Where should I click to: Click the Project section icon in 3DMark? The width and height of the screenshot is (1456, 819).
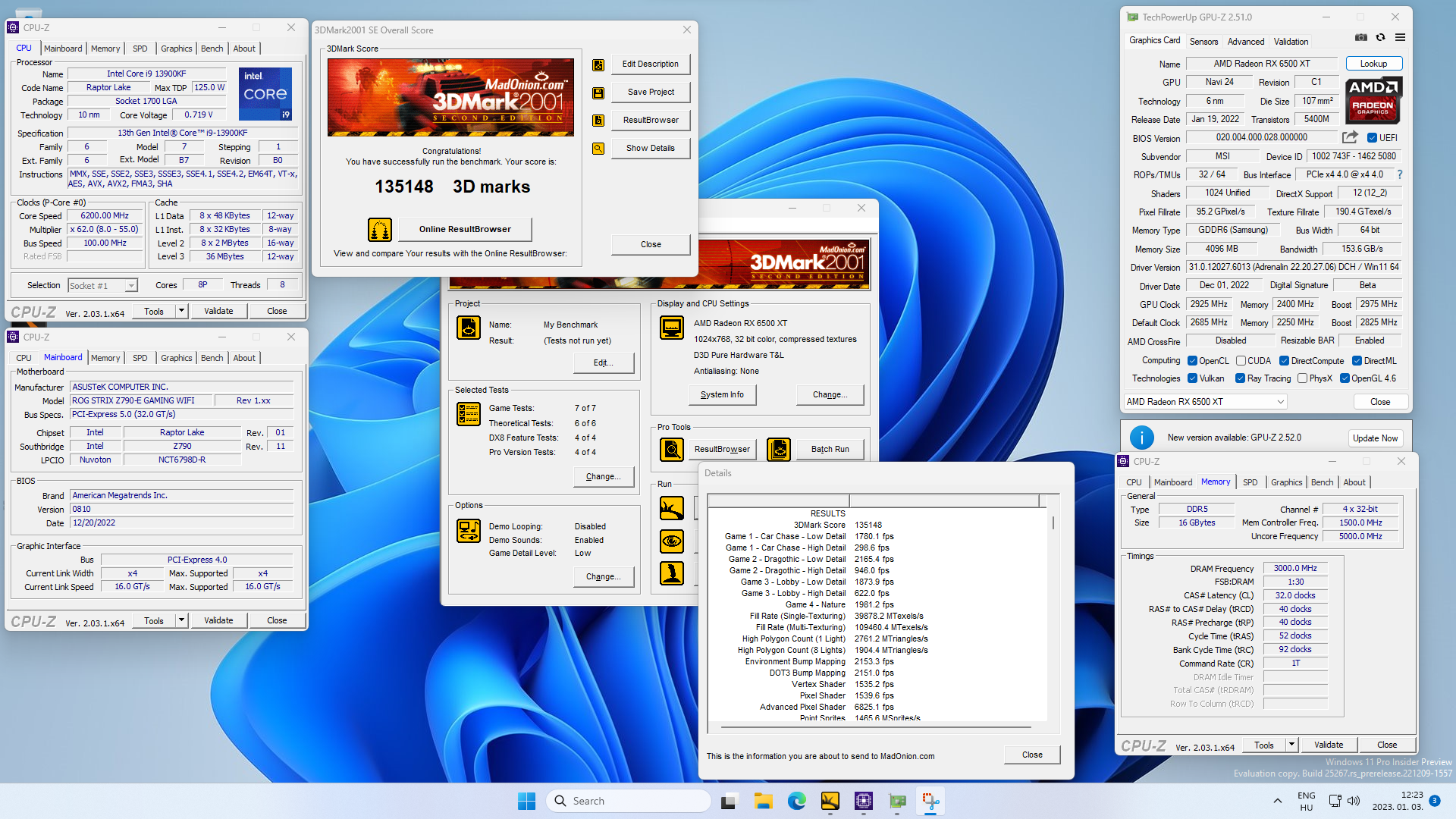pyautogui.click(x=469, y=328)
